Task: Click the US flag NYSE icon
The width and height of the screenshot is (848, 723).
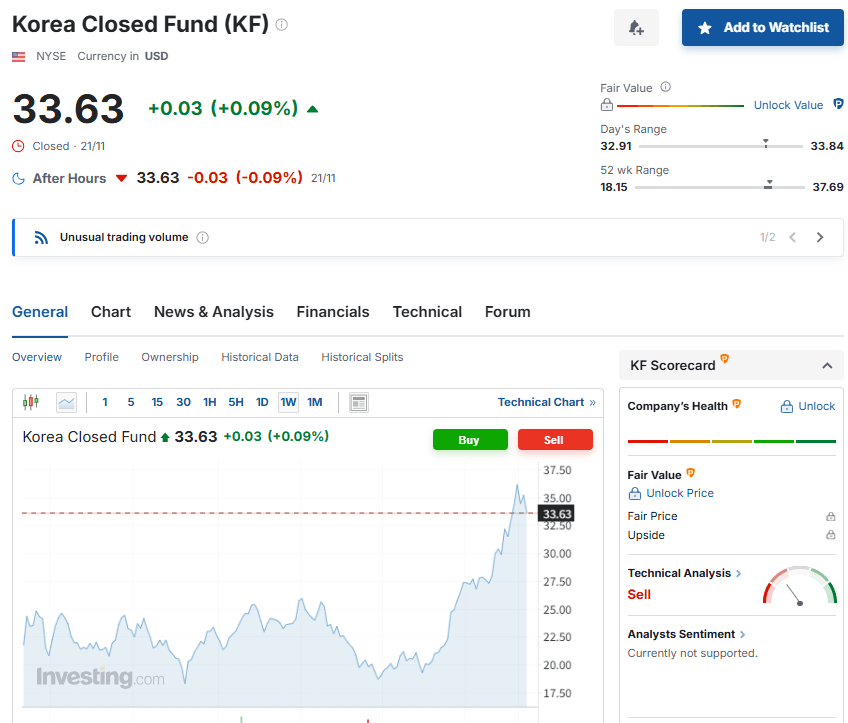Action: pyautogui.click(x=18, y=56)
